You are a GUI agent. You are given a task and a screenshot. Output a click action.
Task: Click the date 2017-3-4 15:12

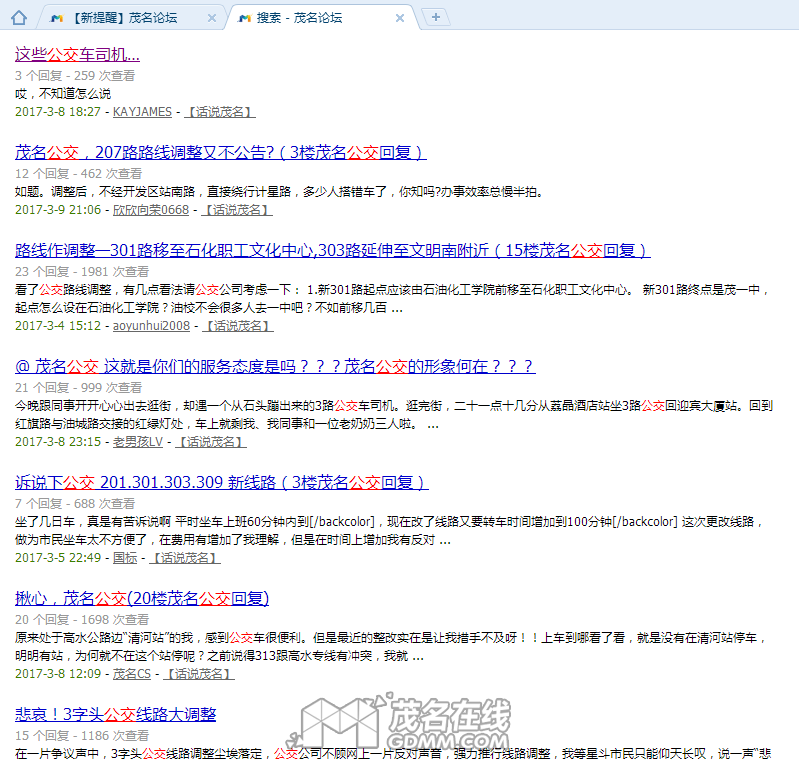point(58,325)
